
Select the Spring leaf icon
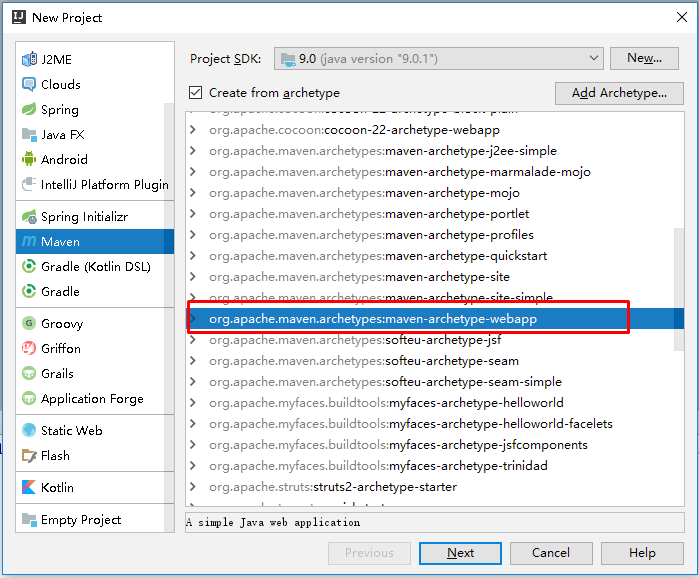pos(29,110)
